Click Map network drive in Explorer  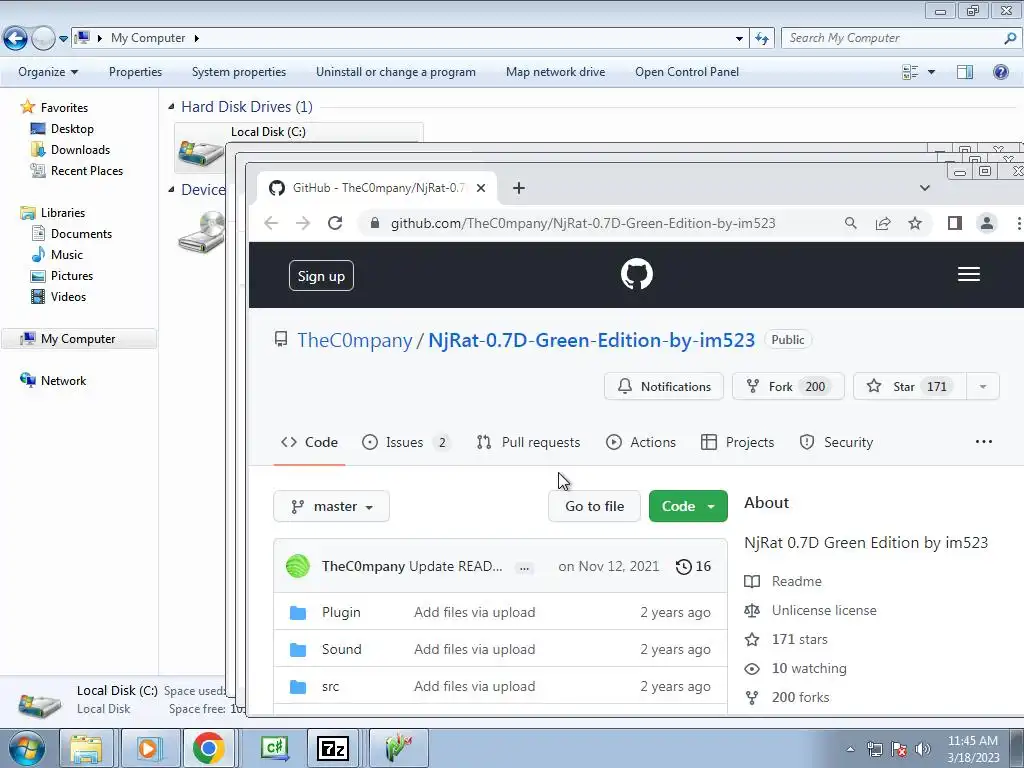pos(555,72)
